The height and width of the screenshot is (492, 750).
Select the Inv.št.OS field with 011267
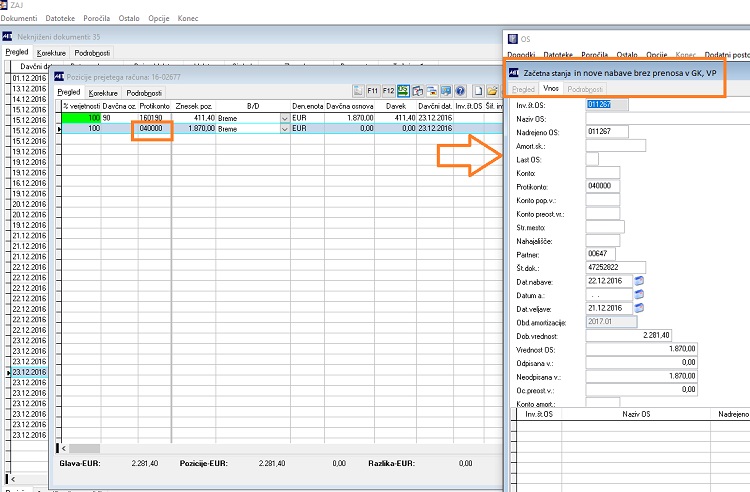tap(607, 104)
